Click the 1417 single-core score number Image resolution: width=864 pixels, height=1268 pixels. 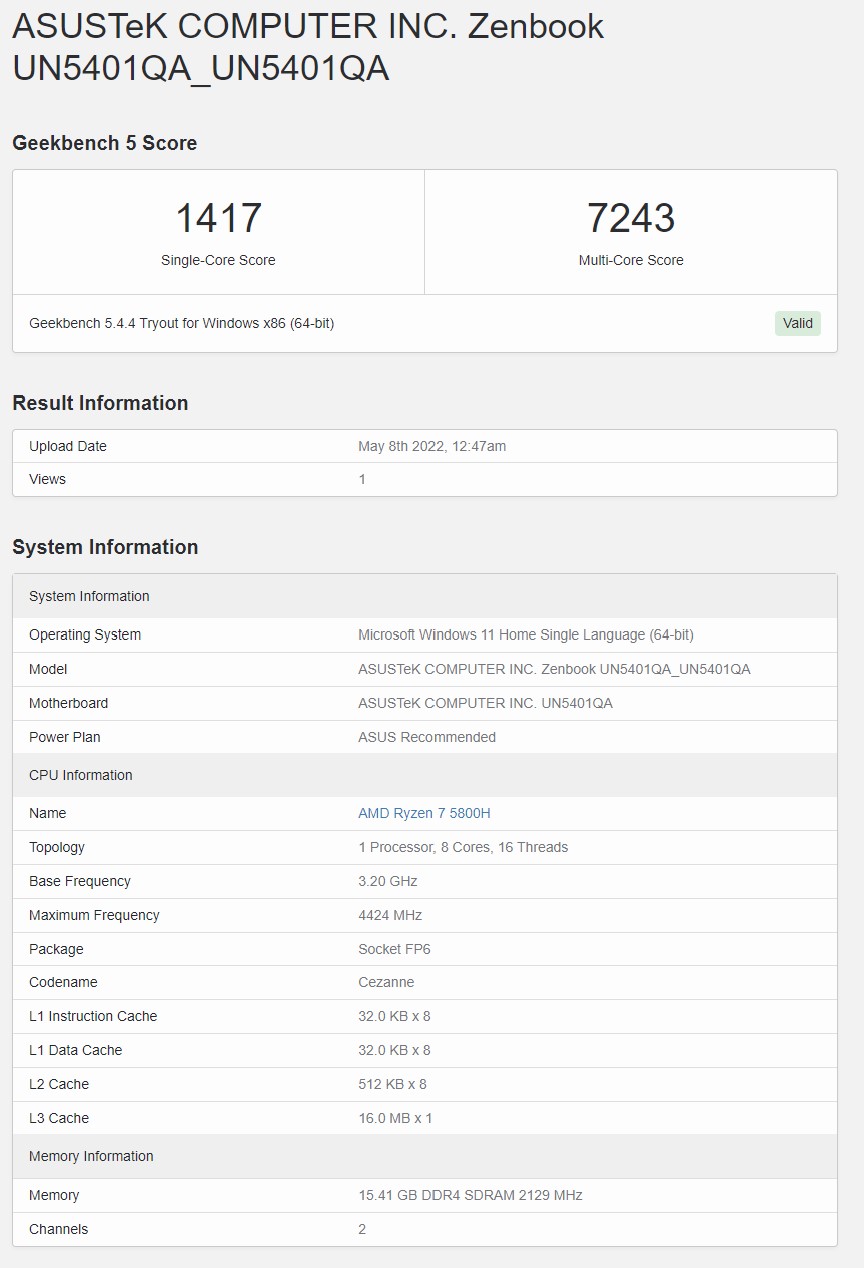click(x=218, y=218)
